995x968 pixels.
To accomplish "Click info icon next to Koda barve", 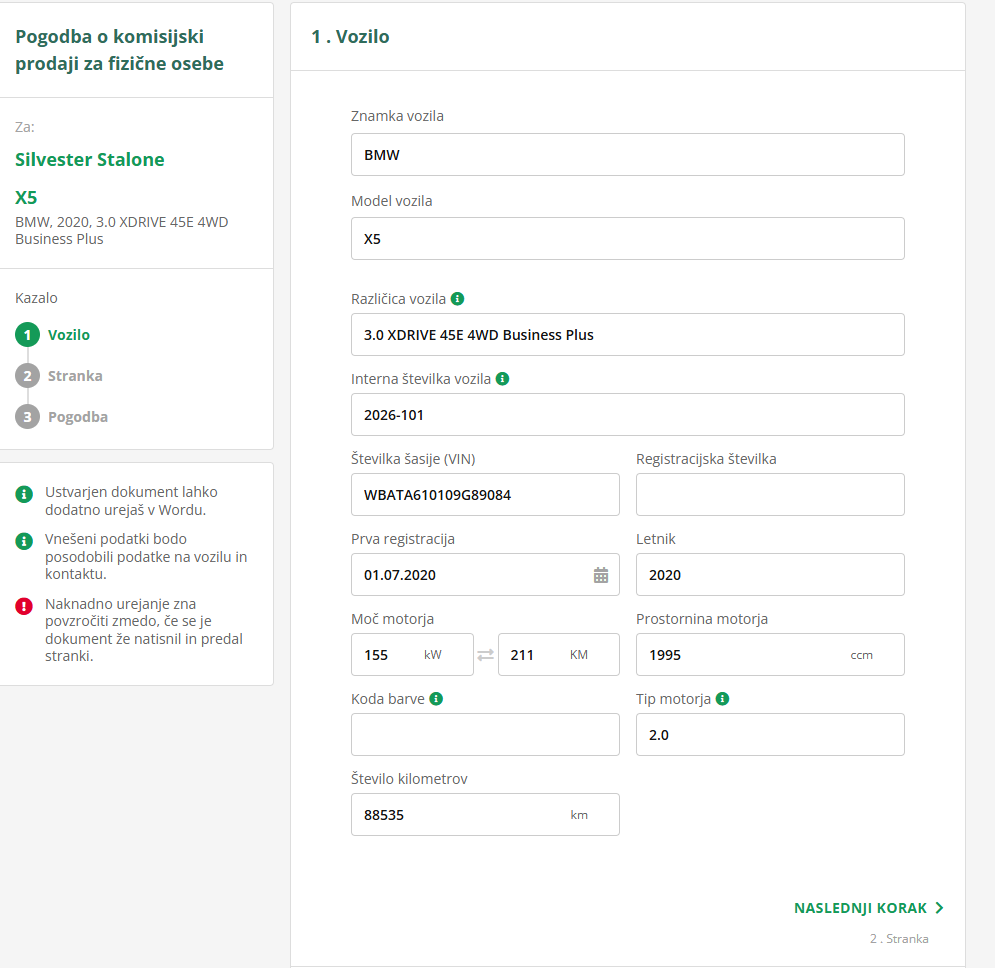I will coord(436,699).
